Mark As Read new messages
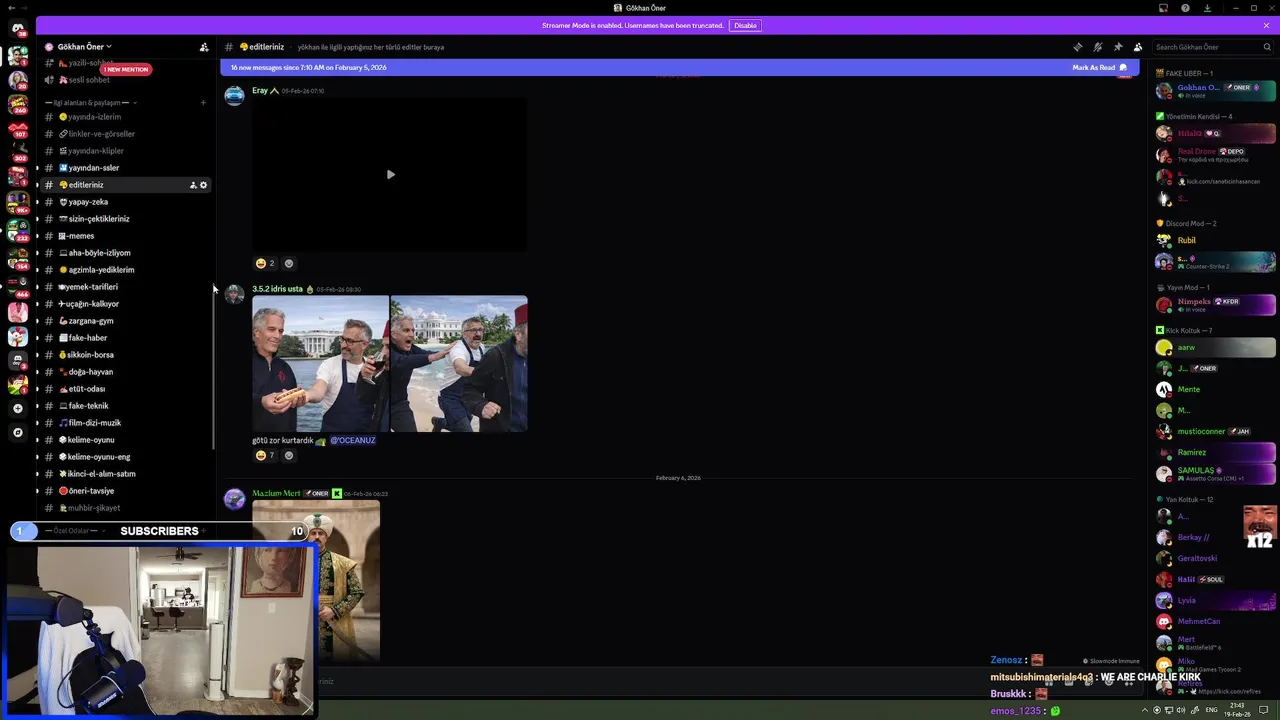 (1099, 67)
